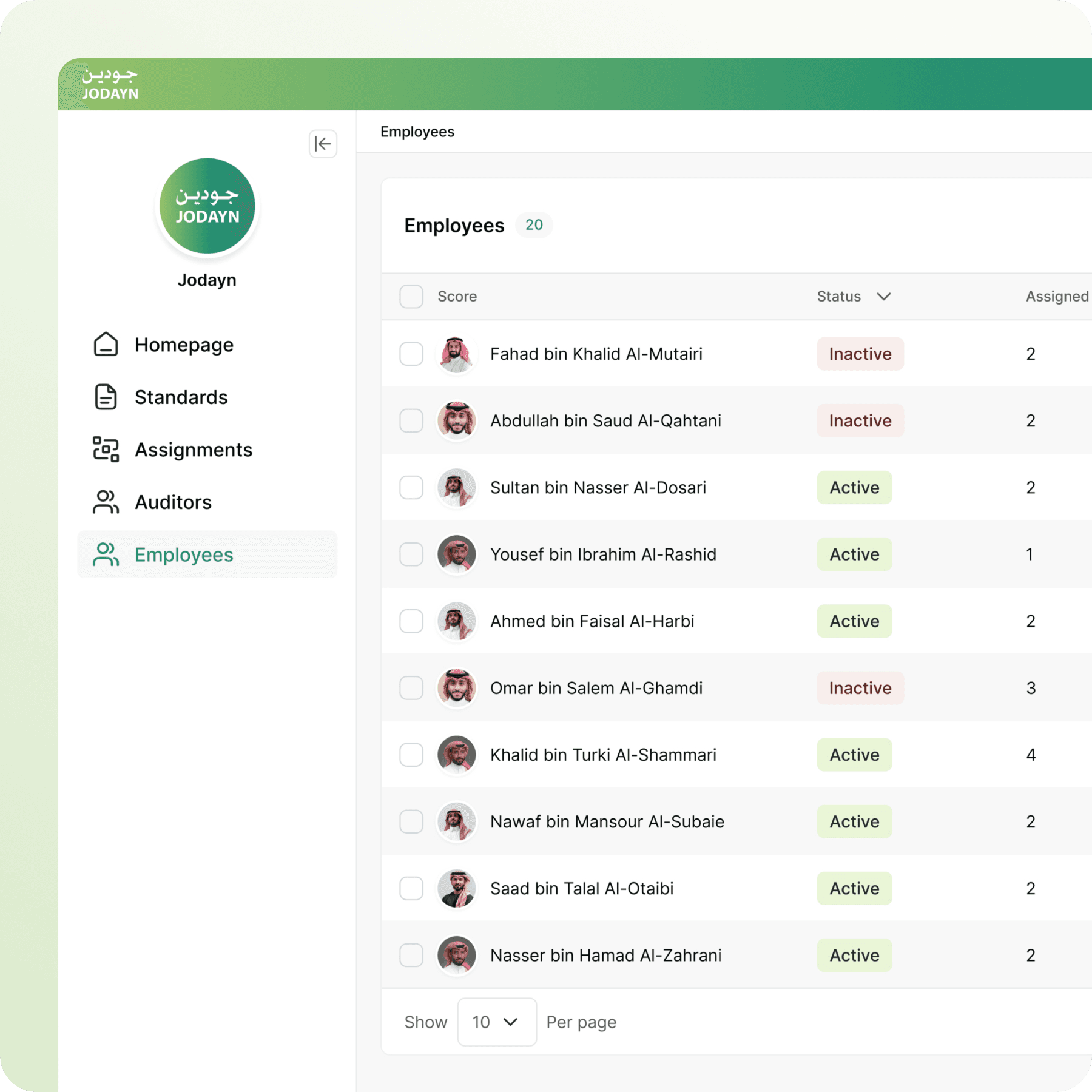Screen dimensions: 1092x1092
Task: Collapse the sidebar with the arrow icon
Action: click(323, 144)
